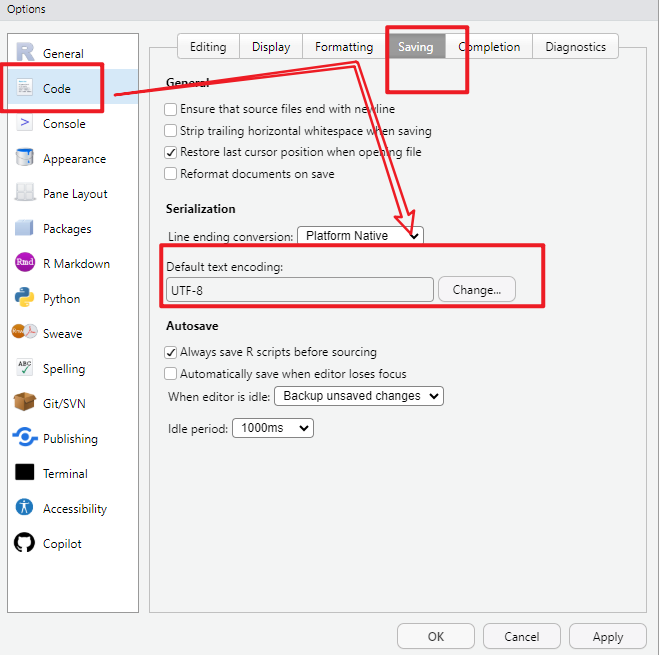Screen dimensions: 659x655
Task: Toggle always save R scripts before sourcing
Action: pos(171,352)
